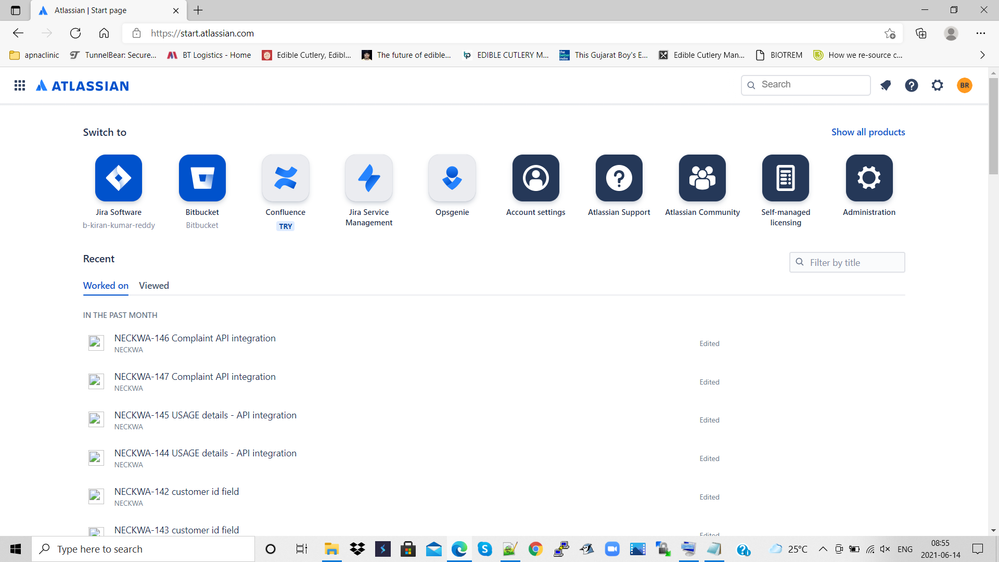Open BIOTREM bookmark
Image resolution: width=999 pixels, height=562 pixels.
[x=779, y=55]
